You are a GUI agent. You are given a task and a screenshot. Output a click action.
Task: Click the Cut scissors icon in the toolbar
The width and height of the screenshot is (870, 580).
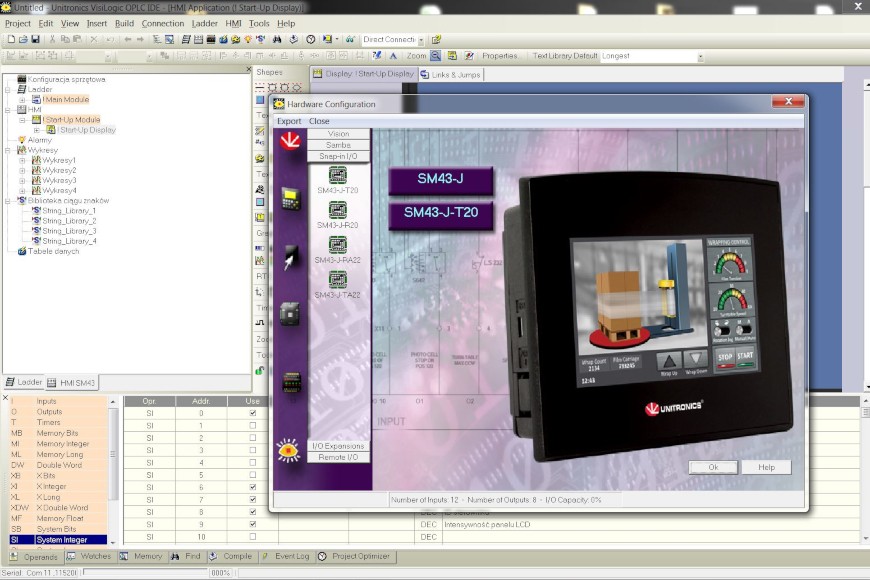52,39
